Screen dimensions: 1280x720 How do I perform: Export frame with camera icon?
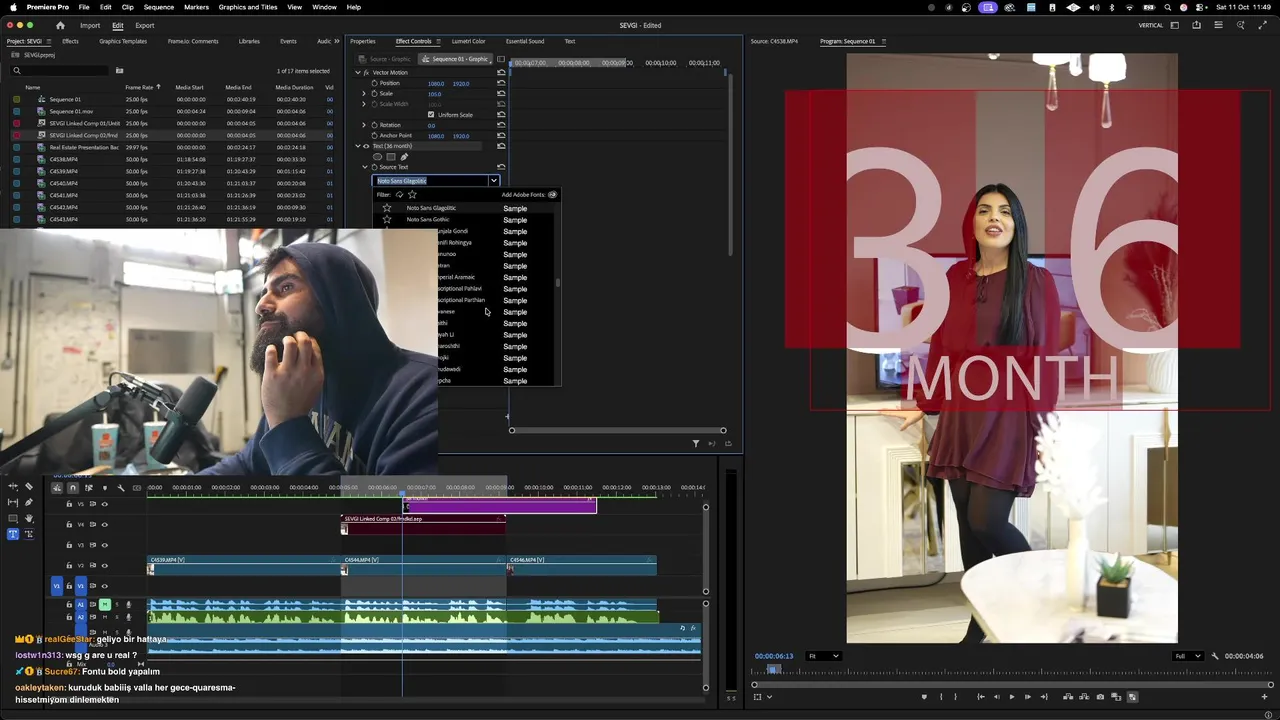(1100, 697)
